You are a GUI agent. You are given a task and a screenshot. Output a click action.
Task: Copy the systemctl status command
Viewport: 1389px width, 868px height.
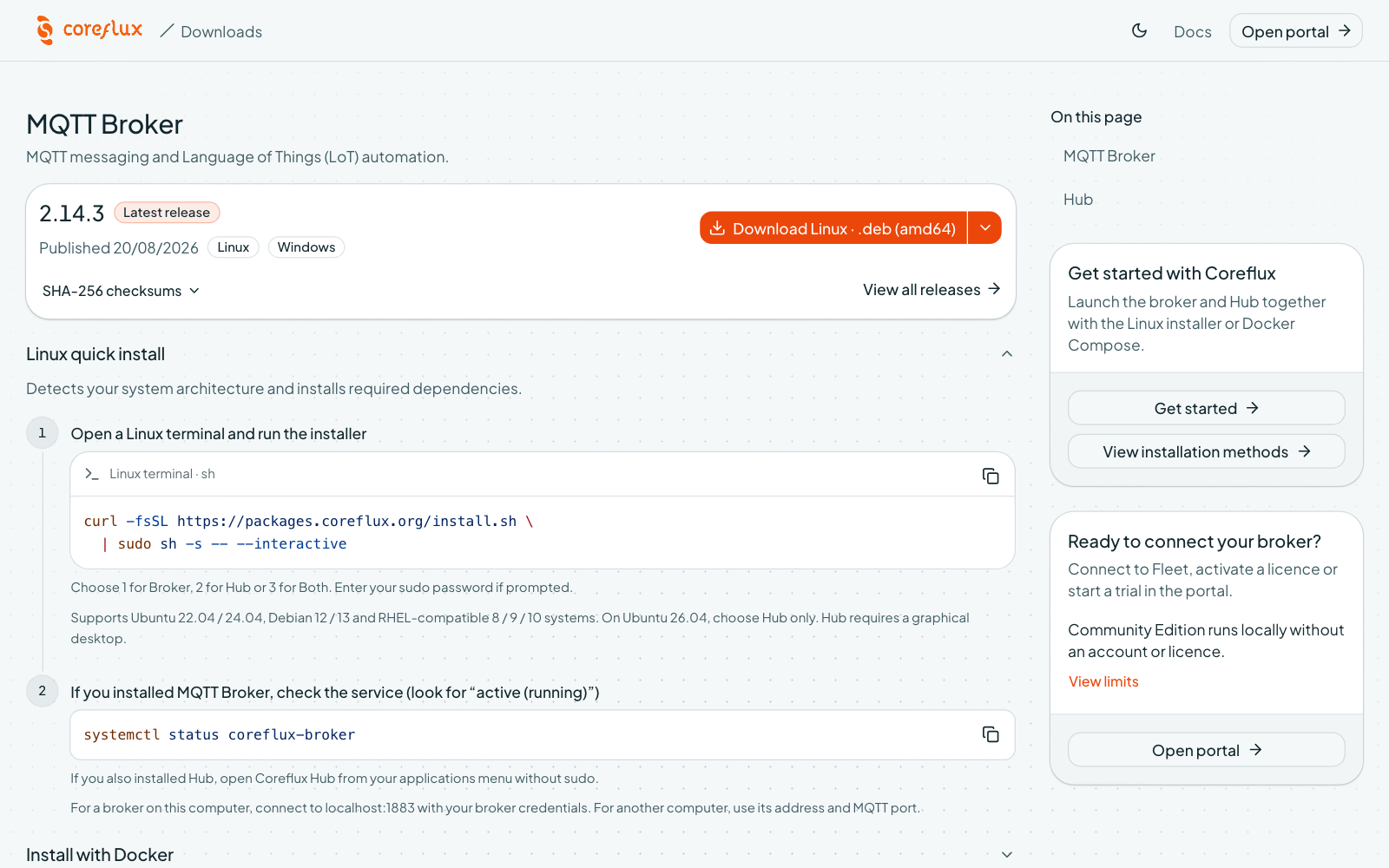click(x=991, y=734)
